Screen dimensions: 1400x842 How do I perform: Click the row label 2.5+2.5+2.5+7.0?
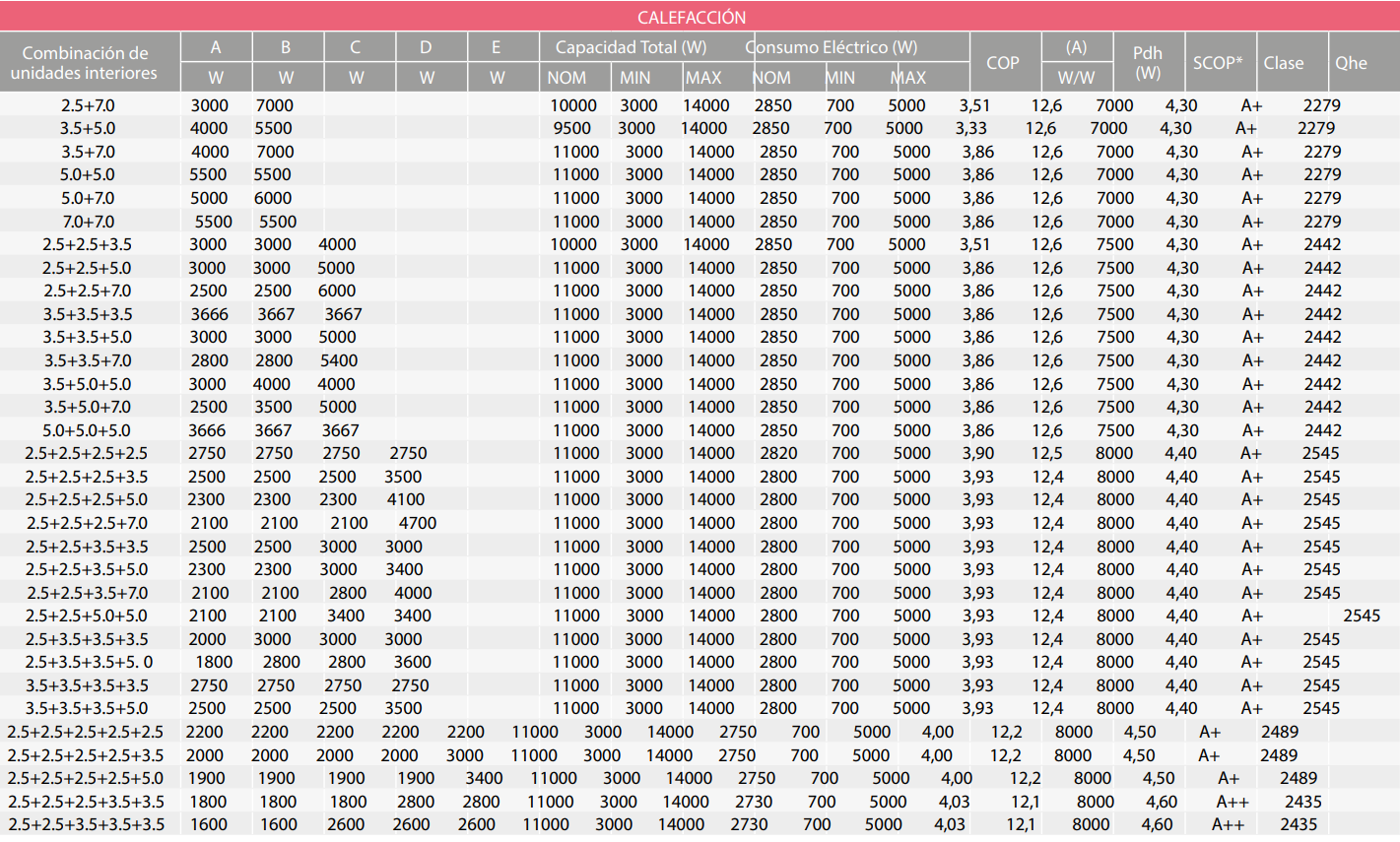click(x=87, y=523)
